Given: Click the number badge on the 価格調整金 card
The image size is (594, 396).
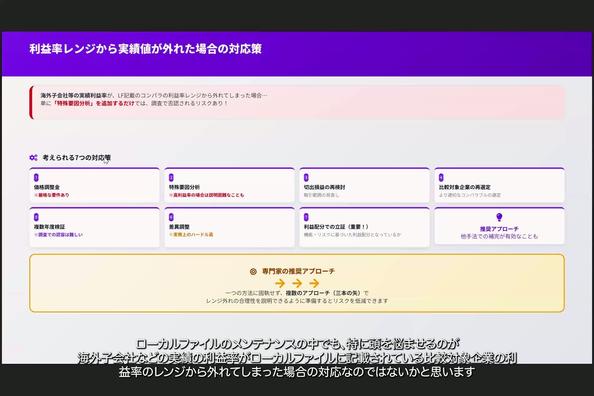Looking at the screenshot, I should point(36,177).
